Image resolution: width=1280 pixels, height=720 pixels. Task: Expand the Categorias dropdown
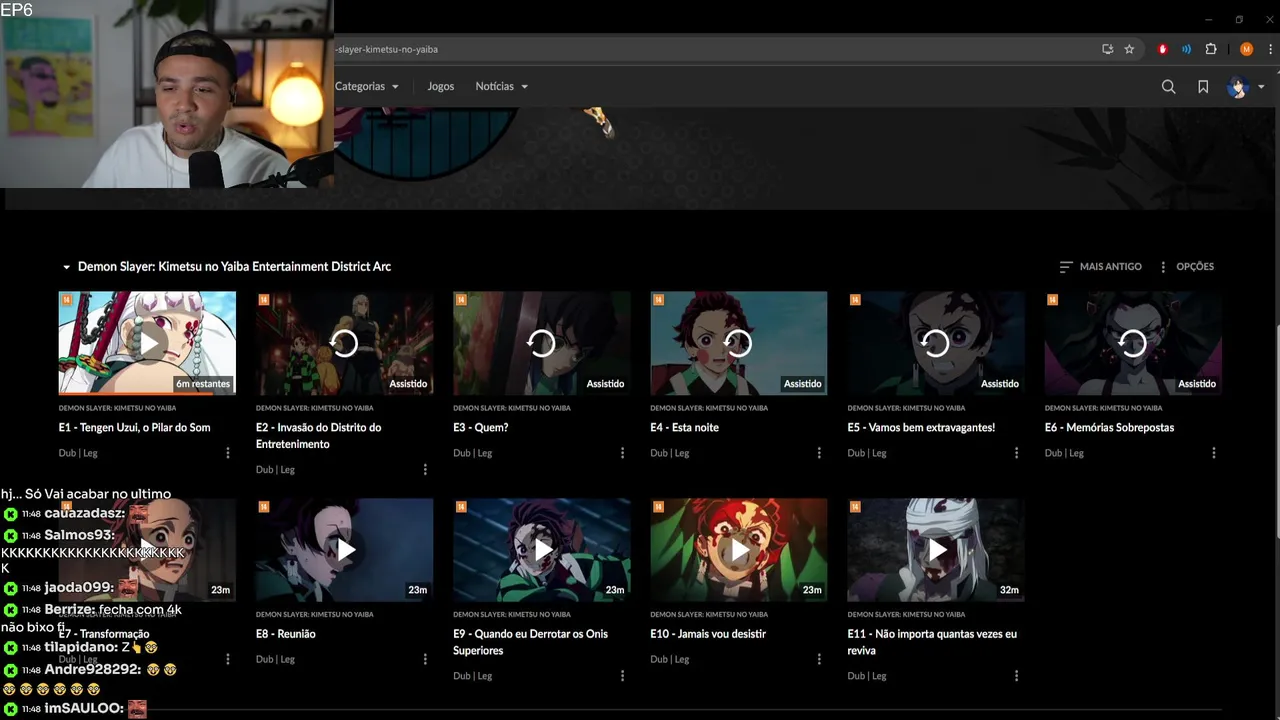[367, 86]
